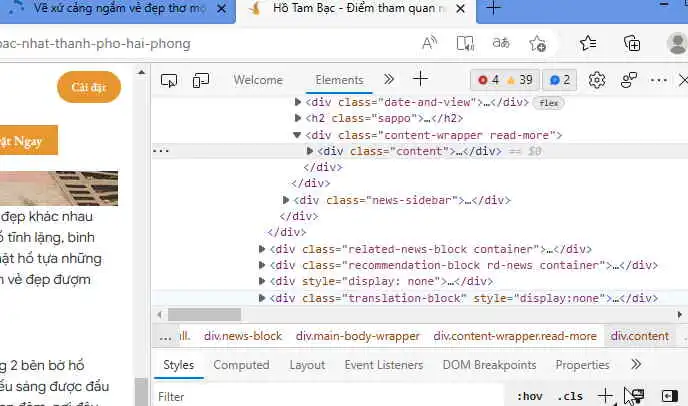This screenshot has width=688, height=406.
Task: Select div.content-wrapper.read-more breadcrumb
Action: pos(515,336)
